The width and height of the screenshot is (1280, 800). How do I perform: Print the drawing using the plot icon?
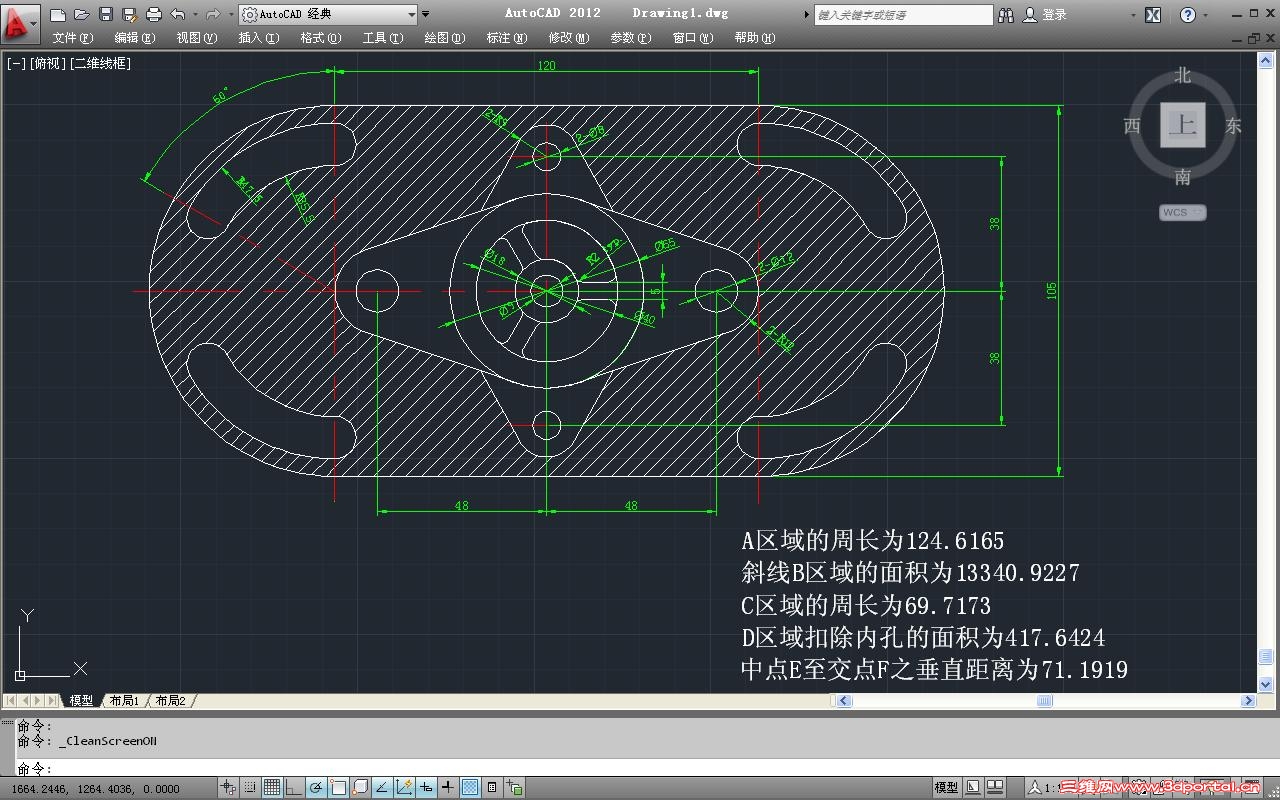[154, 14]
